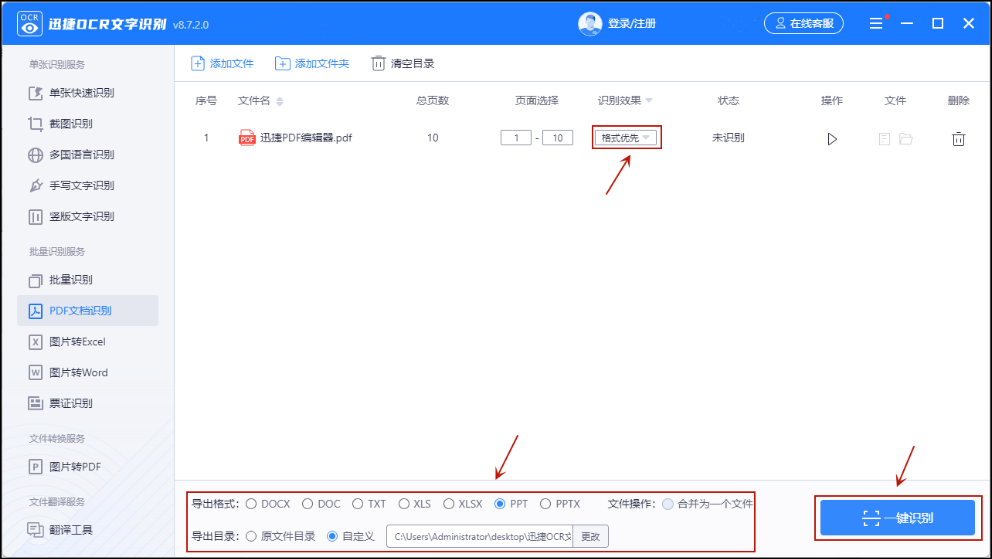Click file name 迅捷PDF编辑器.pdf

(306, 138)
